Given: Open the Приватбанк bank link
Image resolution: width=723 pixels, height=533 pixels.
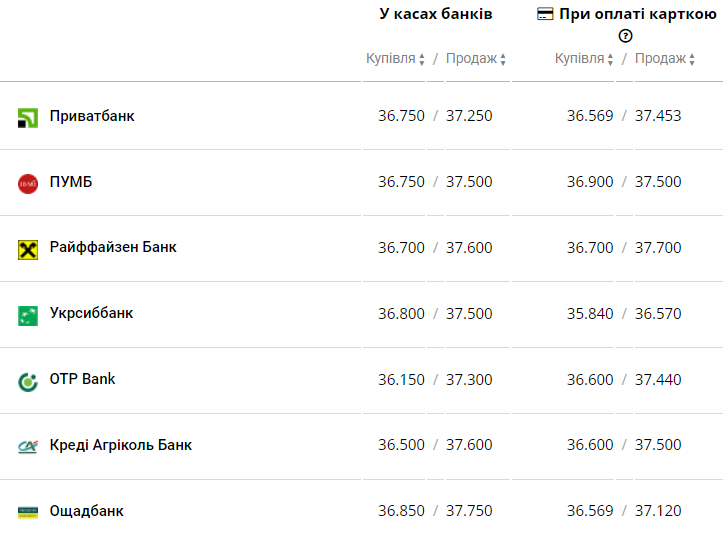Looking at the screenshot, I should tap(92, 116).
